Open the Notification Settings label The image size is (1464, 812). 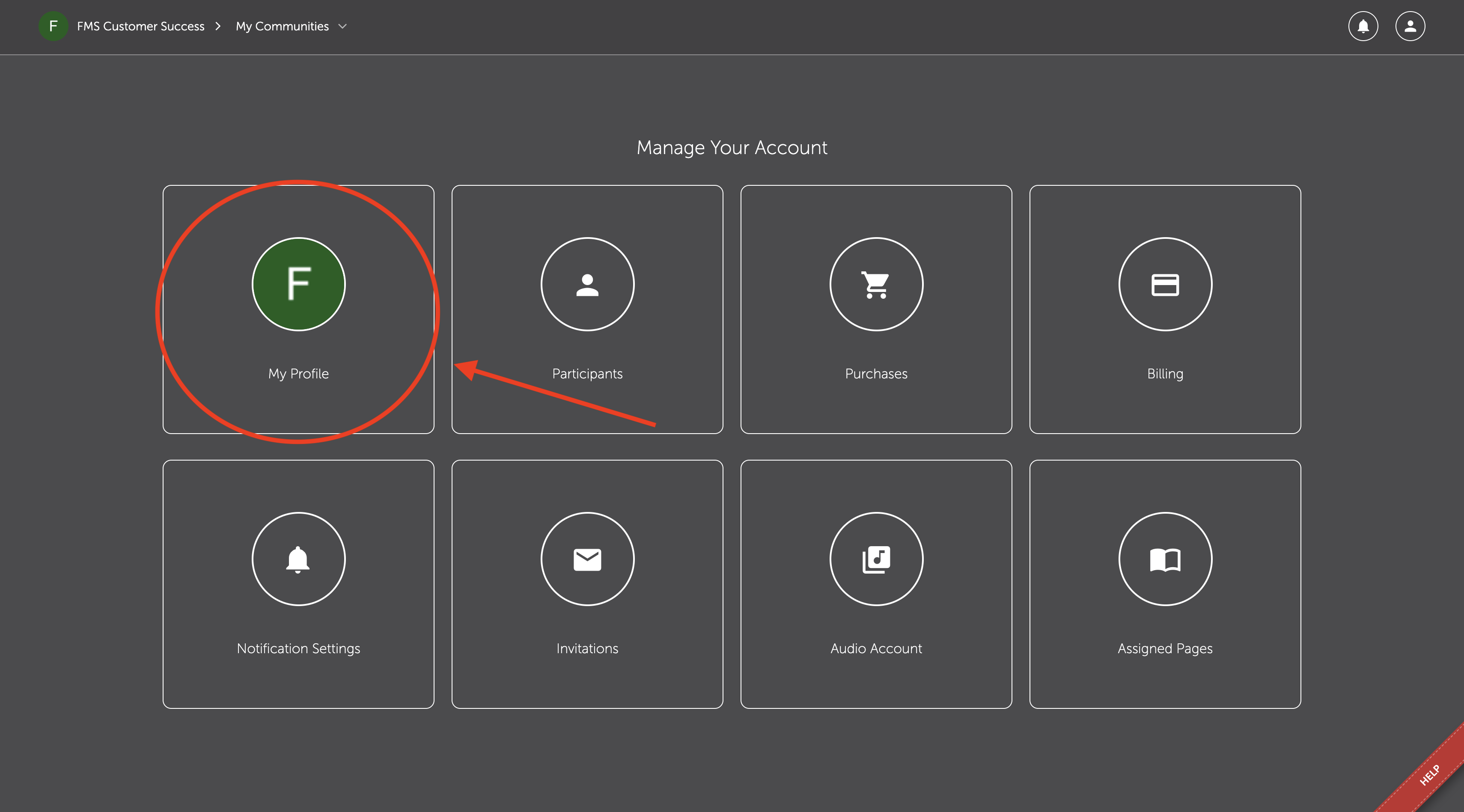pyautogui.click(x=298, y=648)
